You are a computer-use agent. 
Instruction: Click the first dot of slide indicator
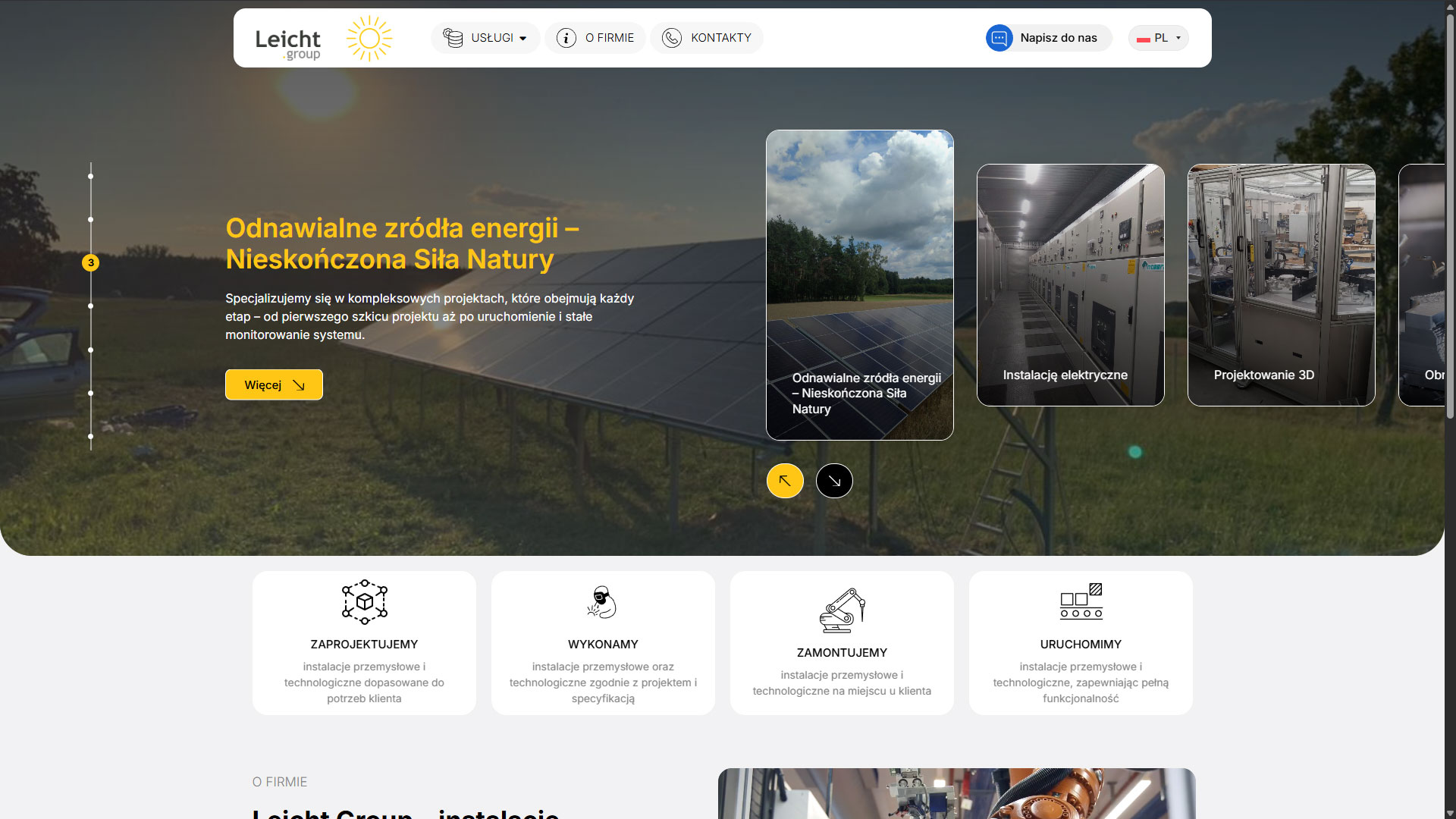pos(90,176)
